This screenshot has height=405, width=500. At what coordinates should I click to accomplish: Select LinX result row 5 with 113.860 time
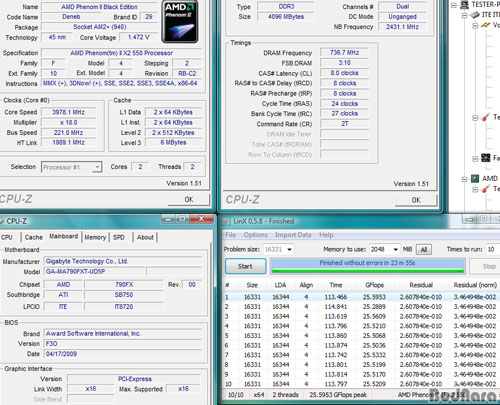pyautogui.click(x=361, y=336)
